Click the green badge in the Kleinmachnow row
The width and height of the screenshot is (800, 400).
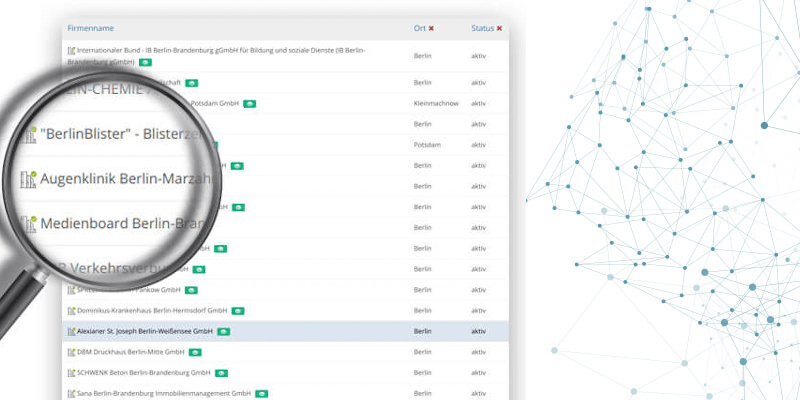point(249,104)
